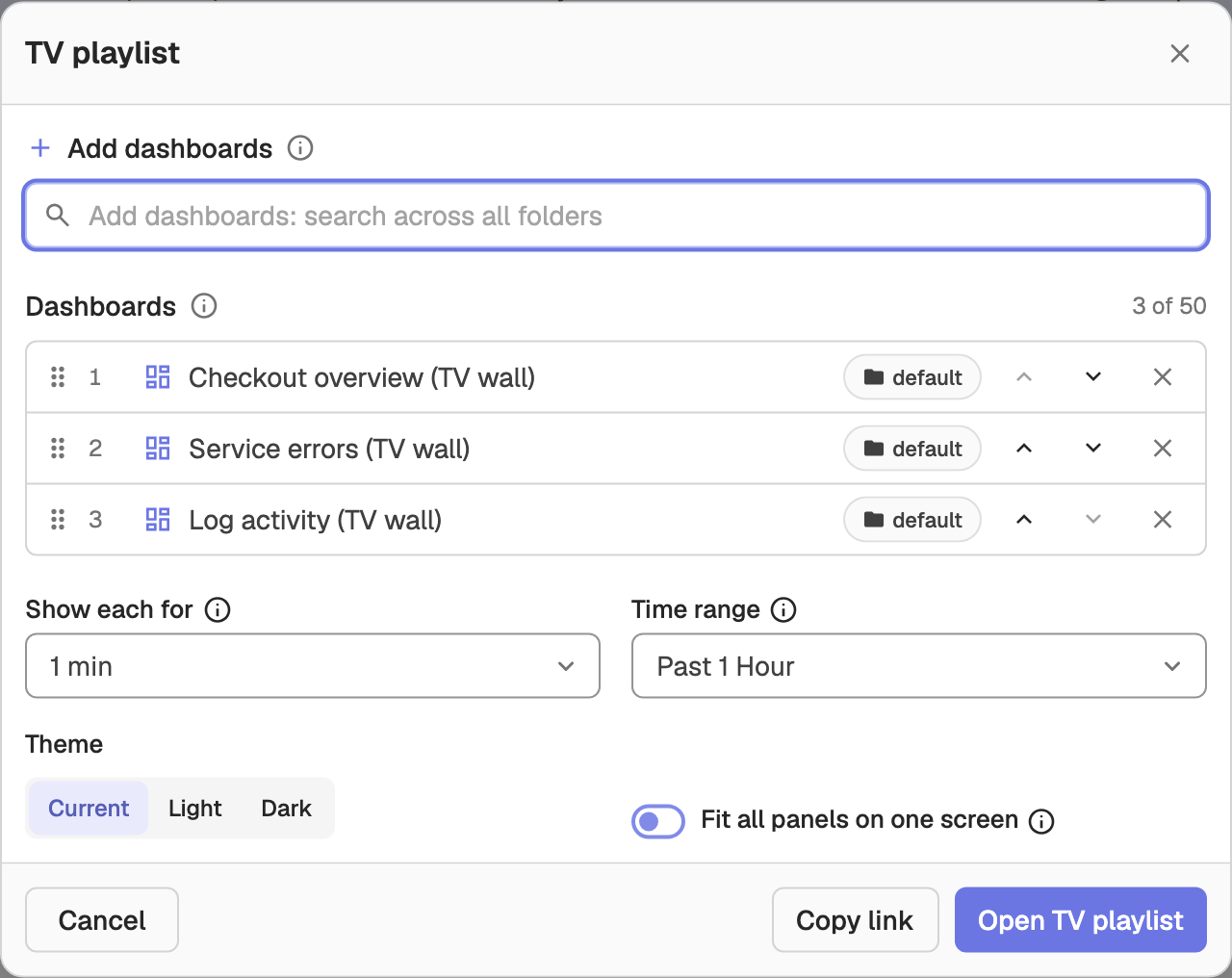Click the plus icon beside Add dashboards
This screenshot has width=1232, height=978.
point(40,148)
